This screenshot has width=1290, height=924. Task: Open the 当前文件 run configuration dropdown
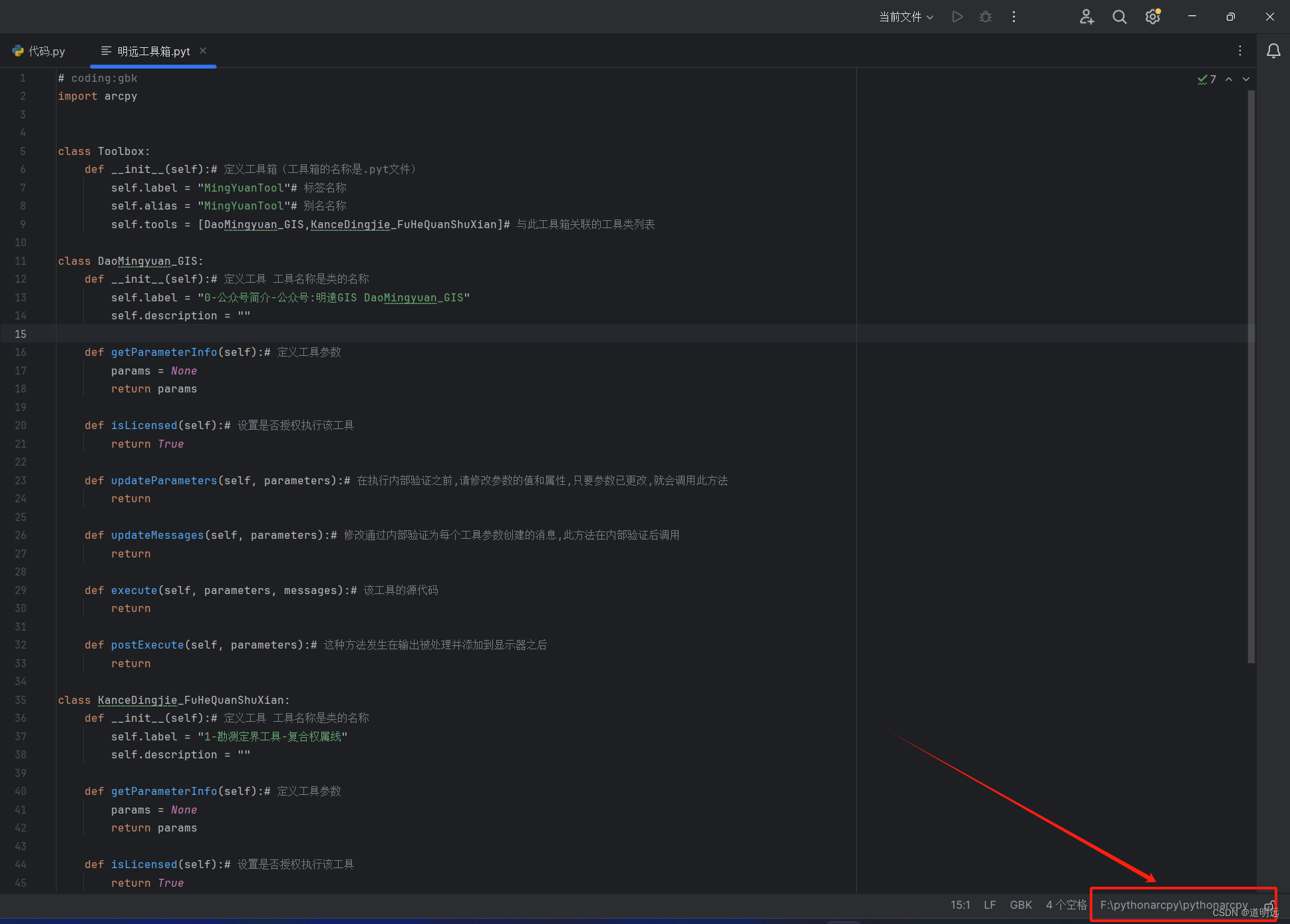pos(906,17)
